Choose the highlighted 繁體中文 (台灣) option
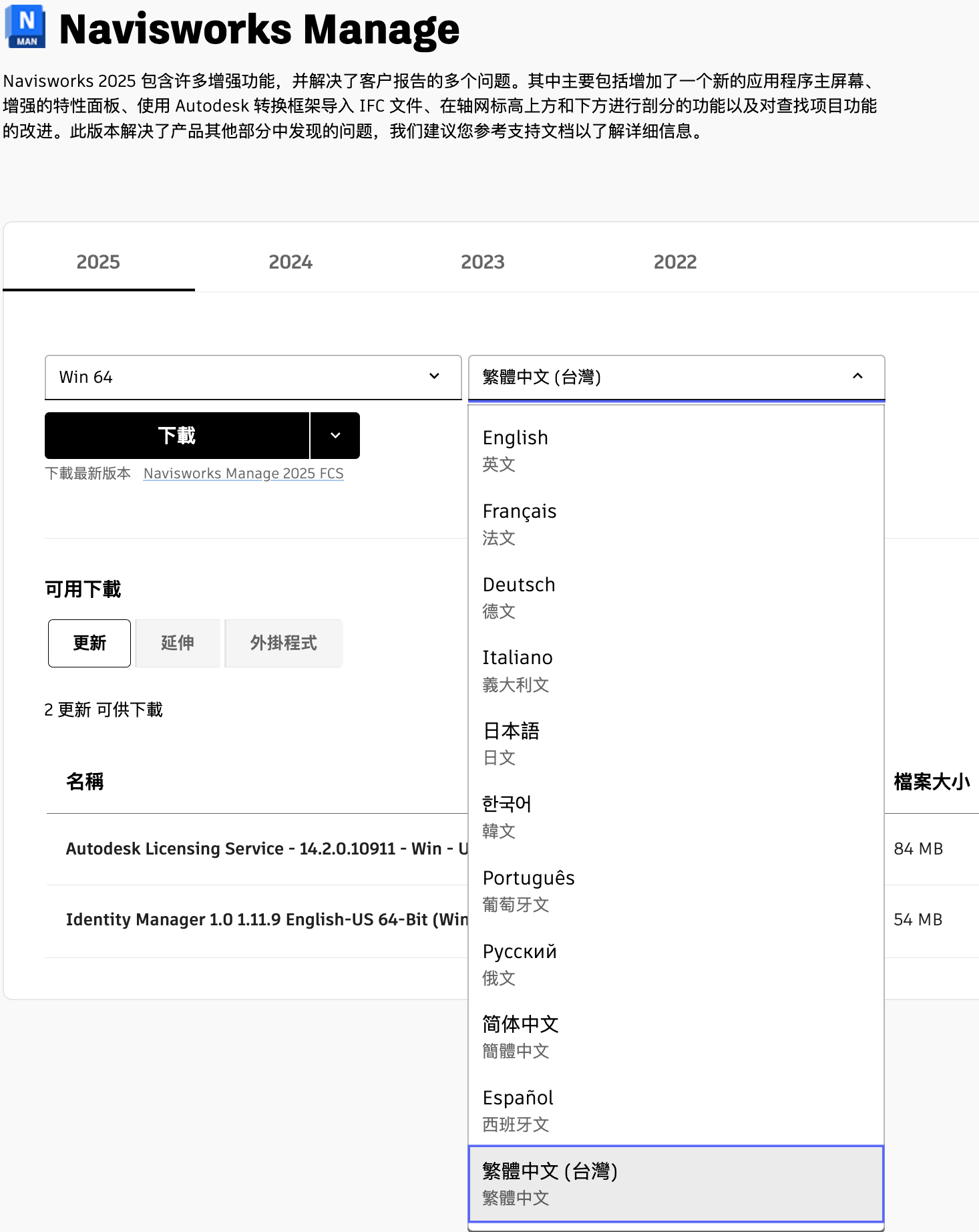The image size is (979, 1232). click(676, 1183)
